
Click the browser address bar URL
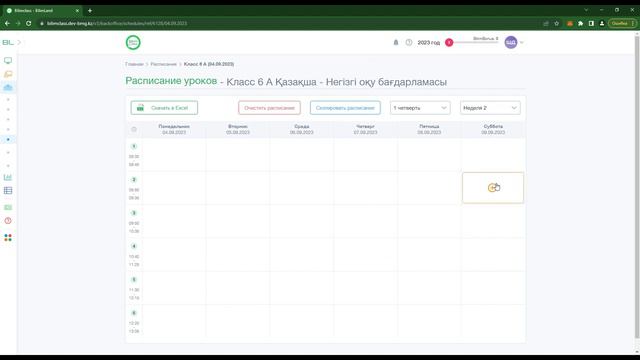117,23
